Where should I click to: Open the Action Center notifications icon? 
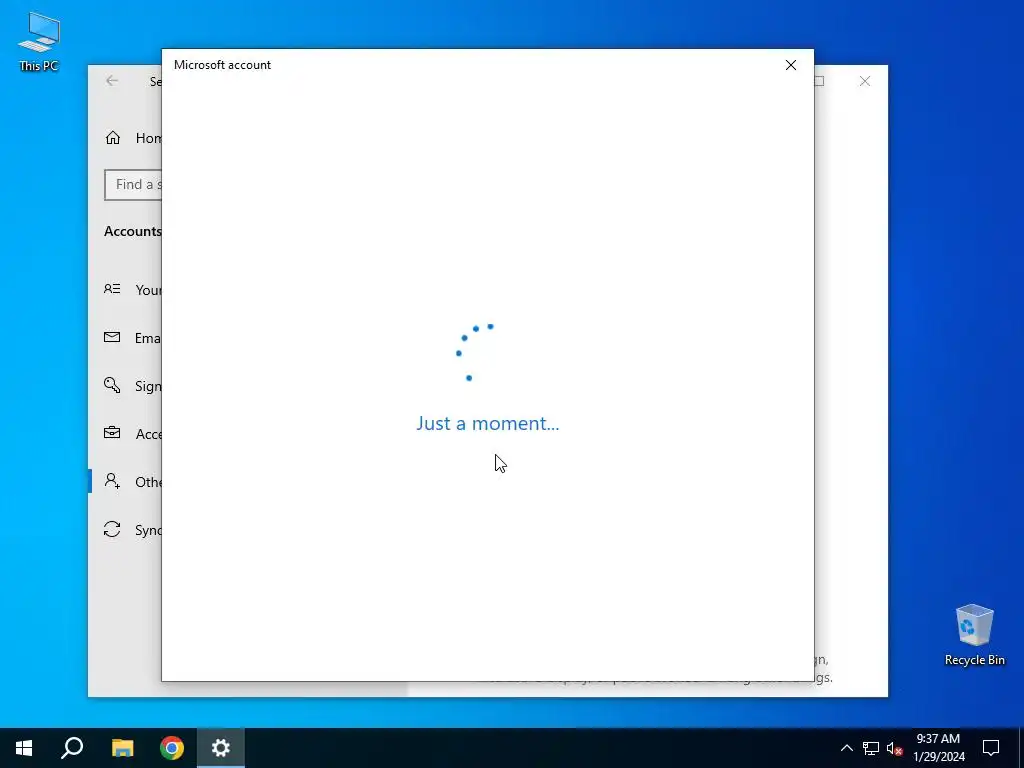(991, 748)
